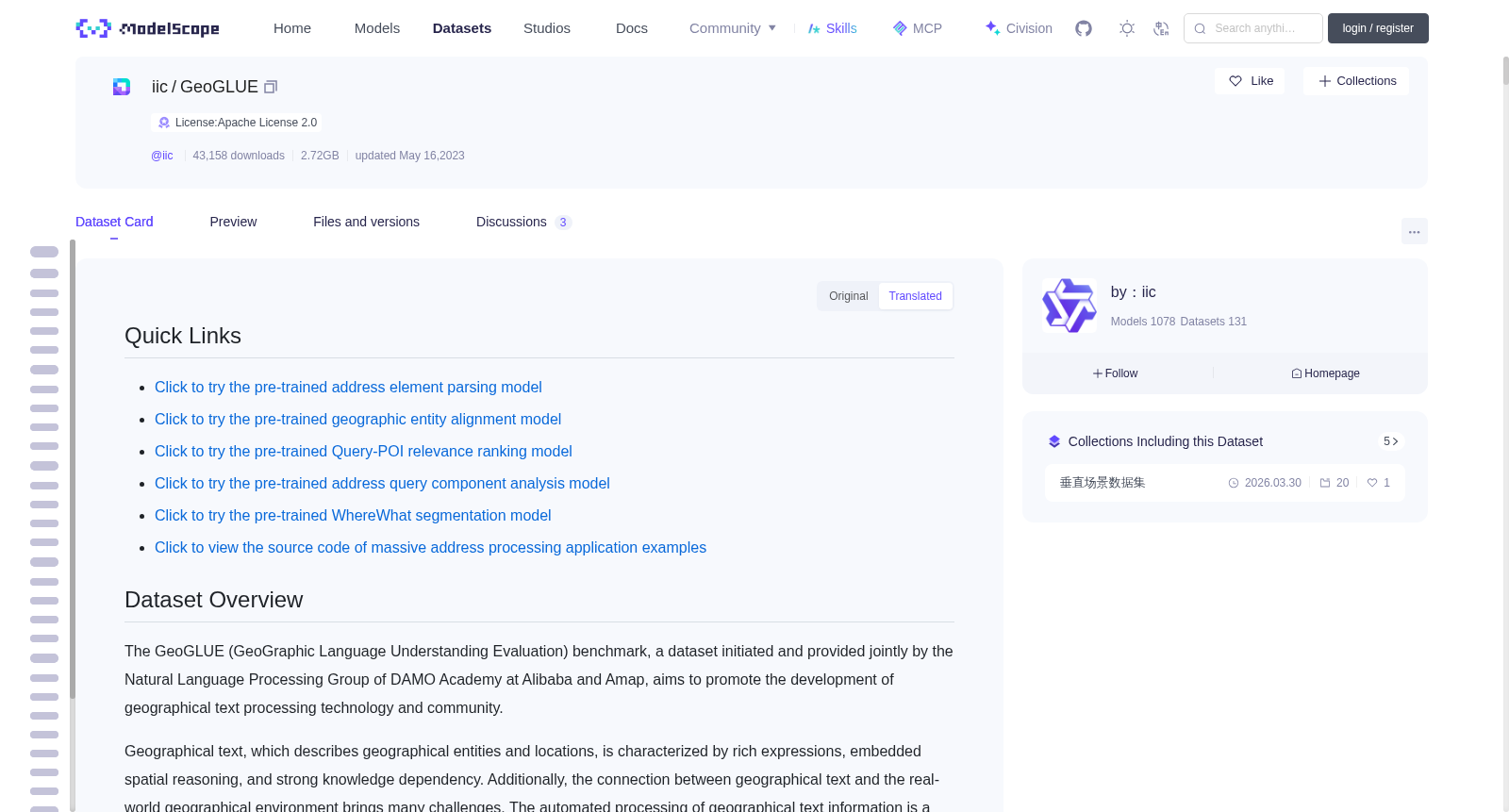View source code of address processing examples

[x=430, y=548]
